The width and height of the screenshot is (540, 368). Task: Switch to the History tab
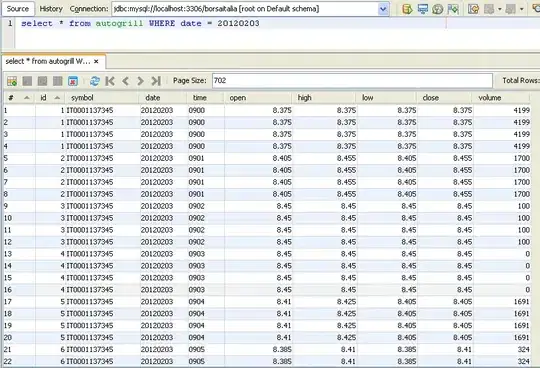pos(51,9)
